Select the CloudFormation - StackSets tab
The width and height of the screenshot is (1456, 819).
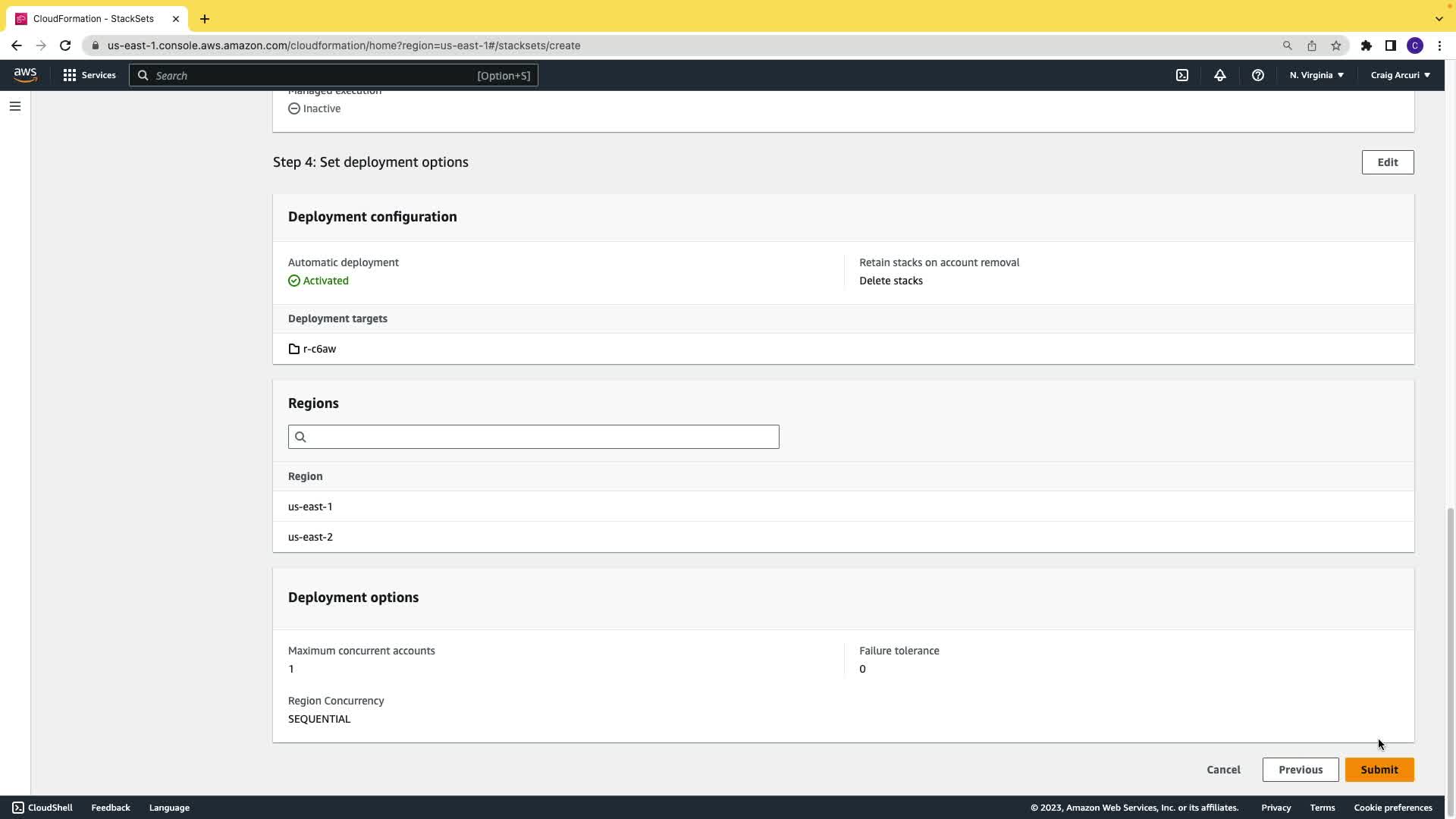pyautogui.click(x=93, y=18)
